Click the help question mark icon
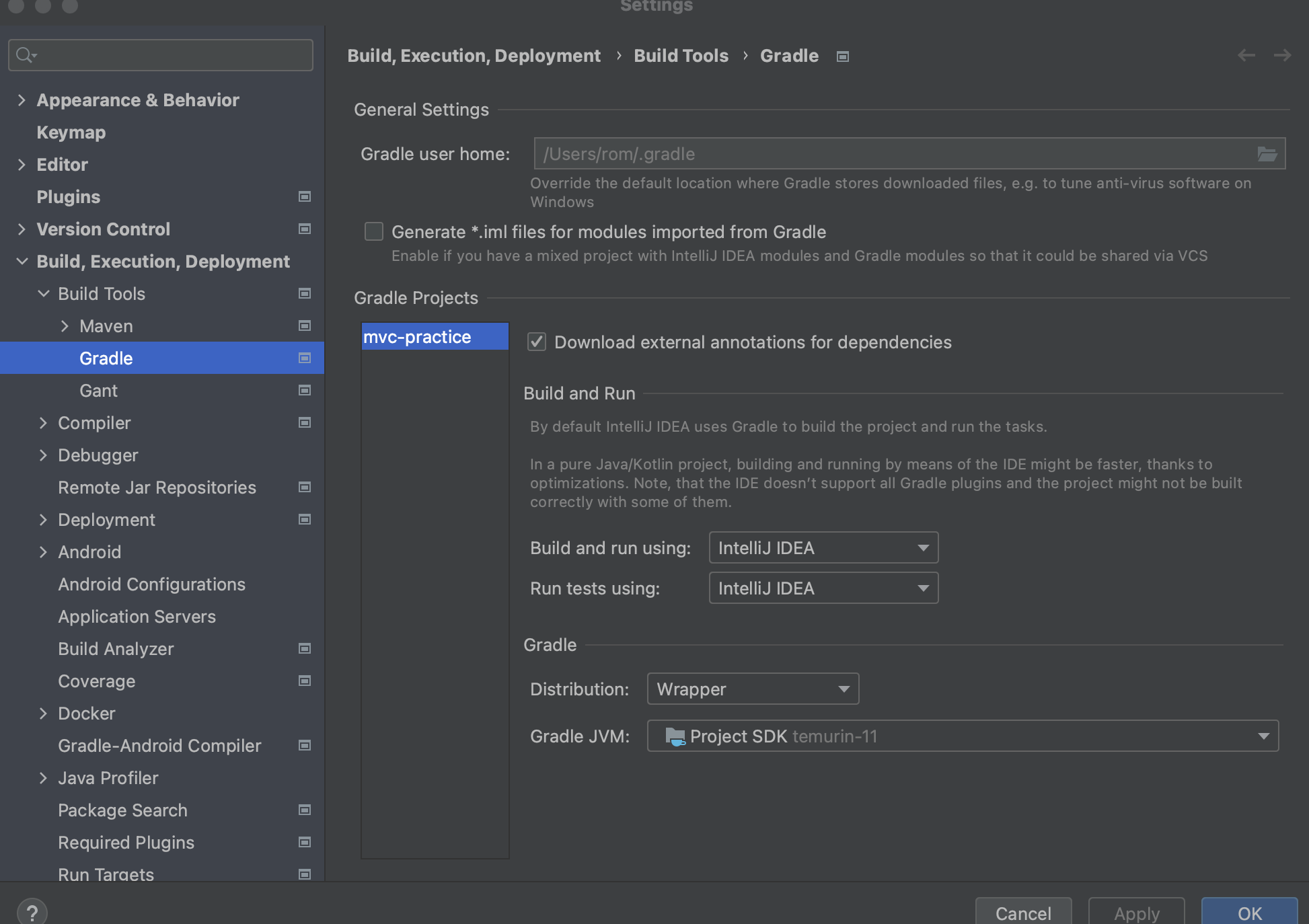Image resolution: width=1309 pixels, height=924 pixels. pos(32,913)
